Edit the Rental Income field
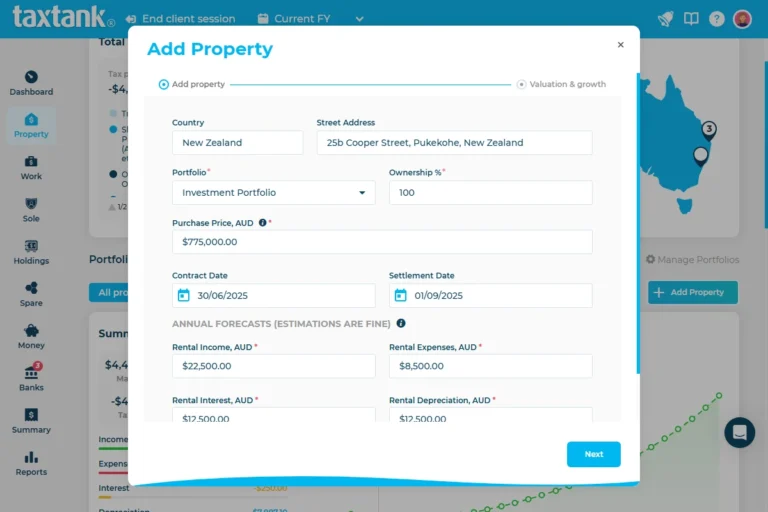 point(273,366)
